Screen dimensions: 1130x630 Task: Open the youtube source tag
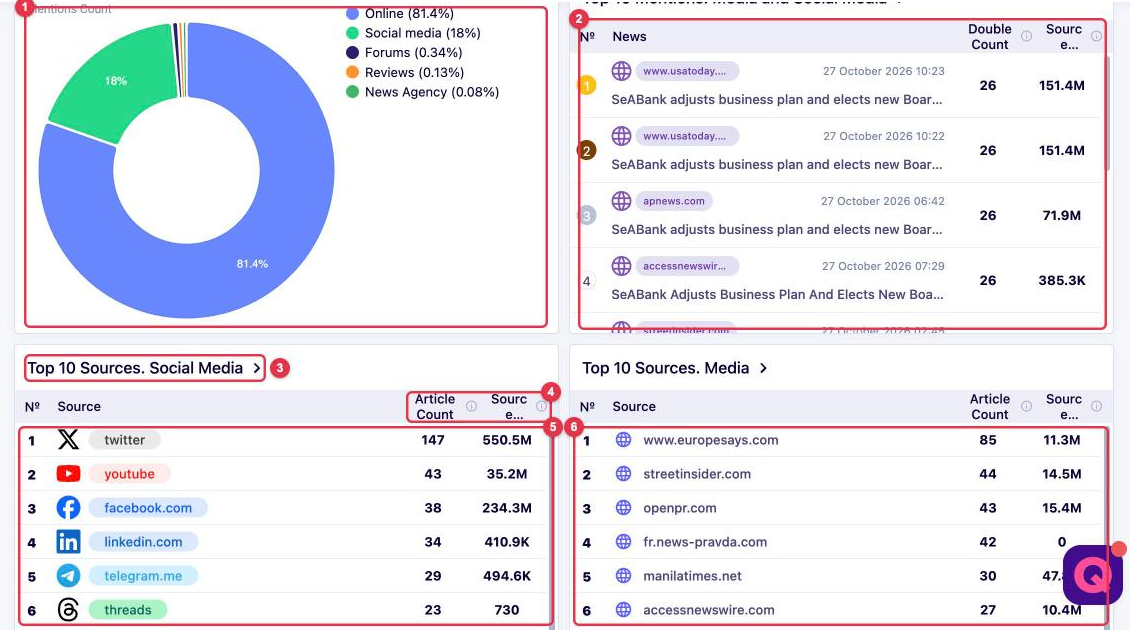tap(129, 474)
